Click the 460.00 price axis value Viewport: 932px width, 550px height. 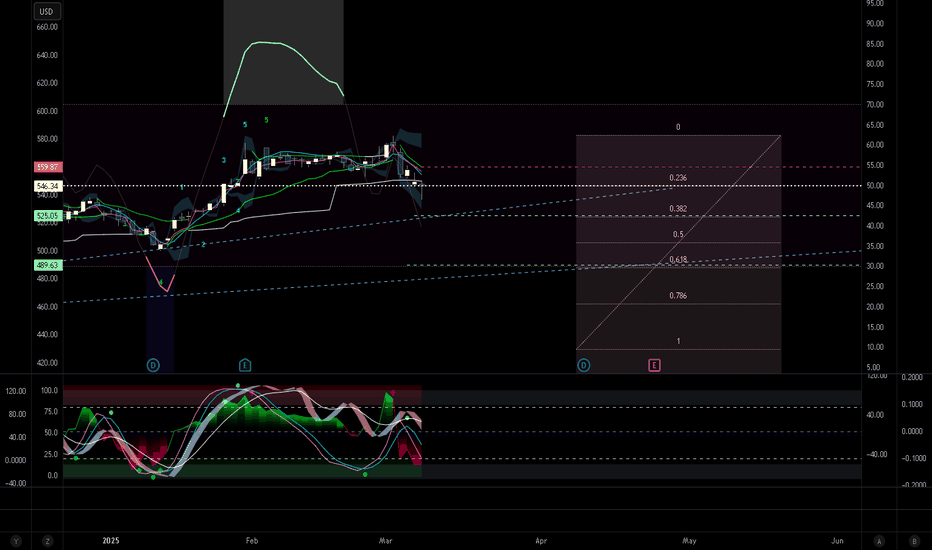pyautogui.click(x=47, y=306)
